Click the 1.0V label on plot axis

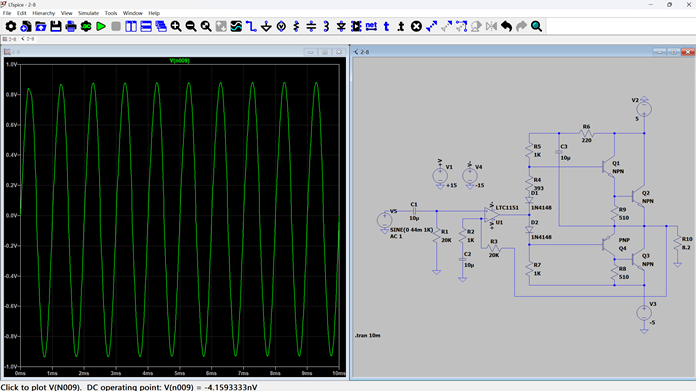[x=11, y=64]
